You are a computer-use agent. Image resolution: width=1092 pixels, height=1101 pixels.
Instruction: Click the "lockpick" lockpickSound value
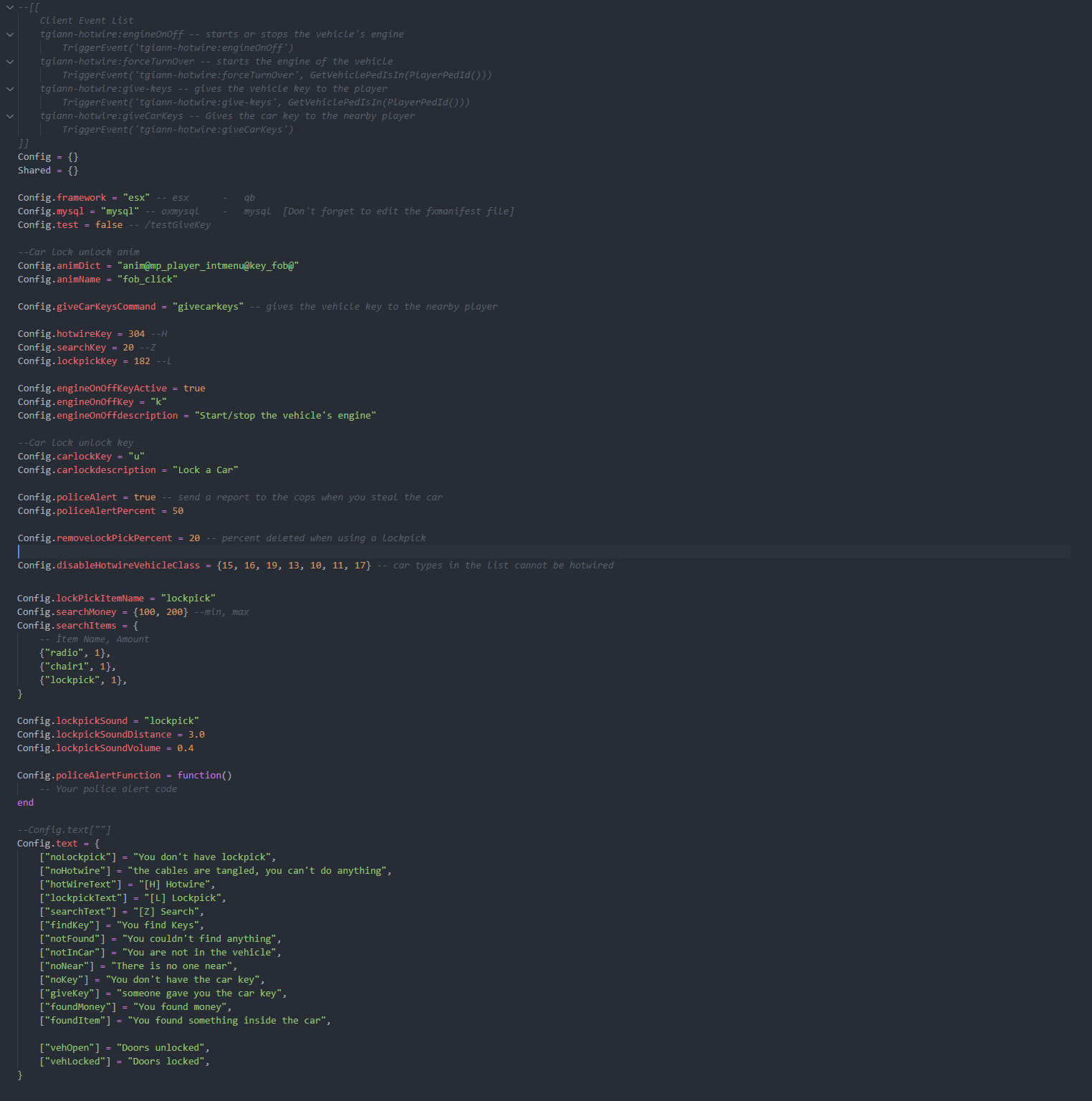171,721
